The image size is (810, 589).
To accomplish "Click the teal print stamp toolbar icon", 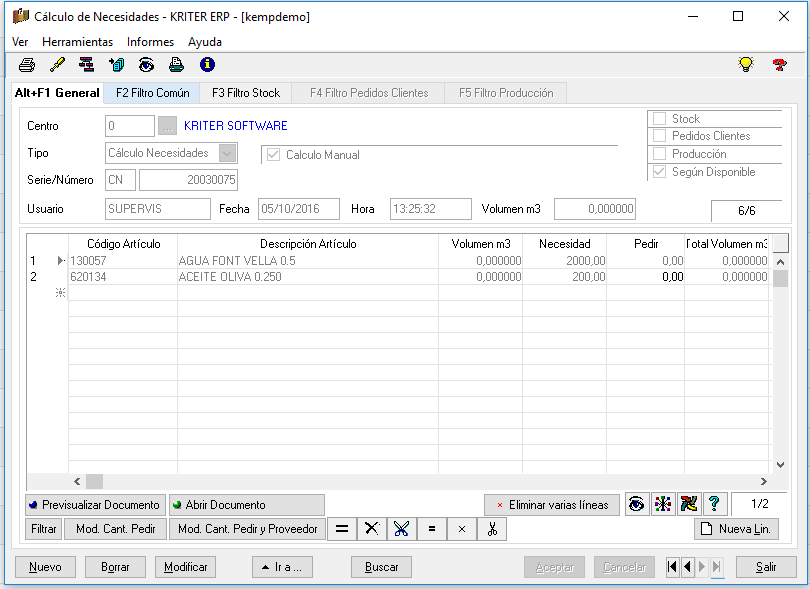I will 177,65.
